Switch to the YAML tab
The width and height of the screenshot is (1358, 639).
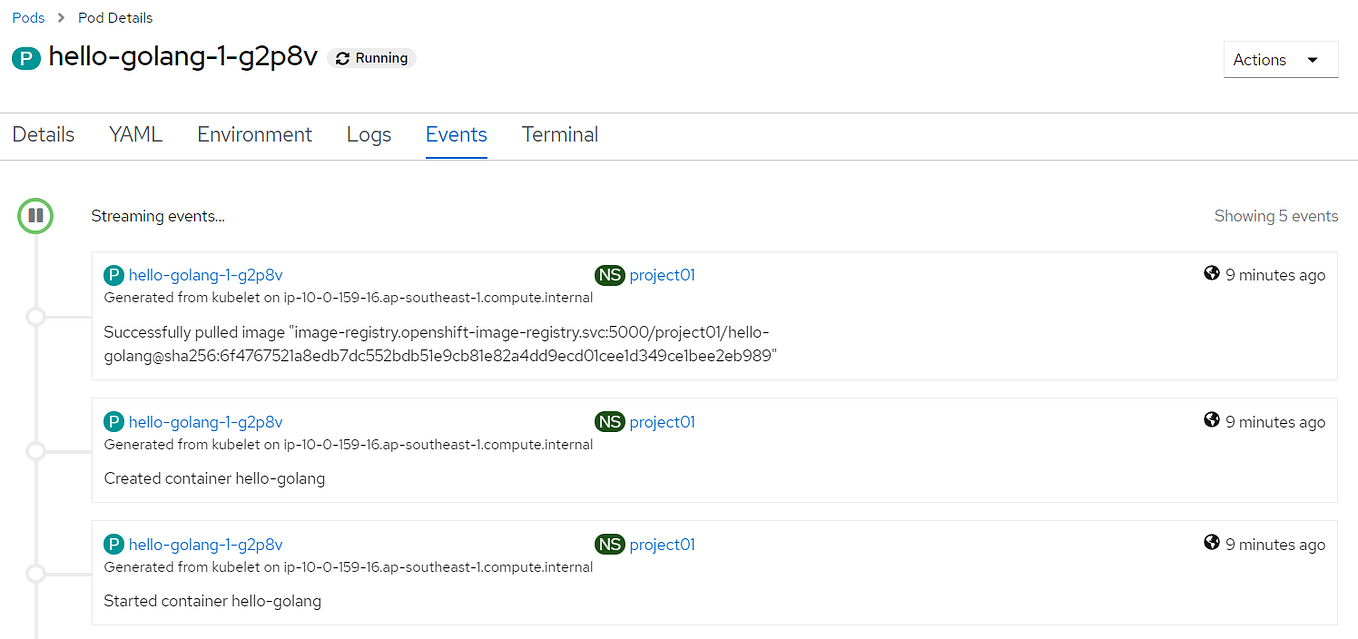[x=135, y=134]
